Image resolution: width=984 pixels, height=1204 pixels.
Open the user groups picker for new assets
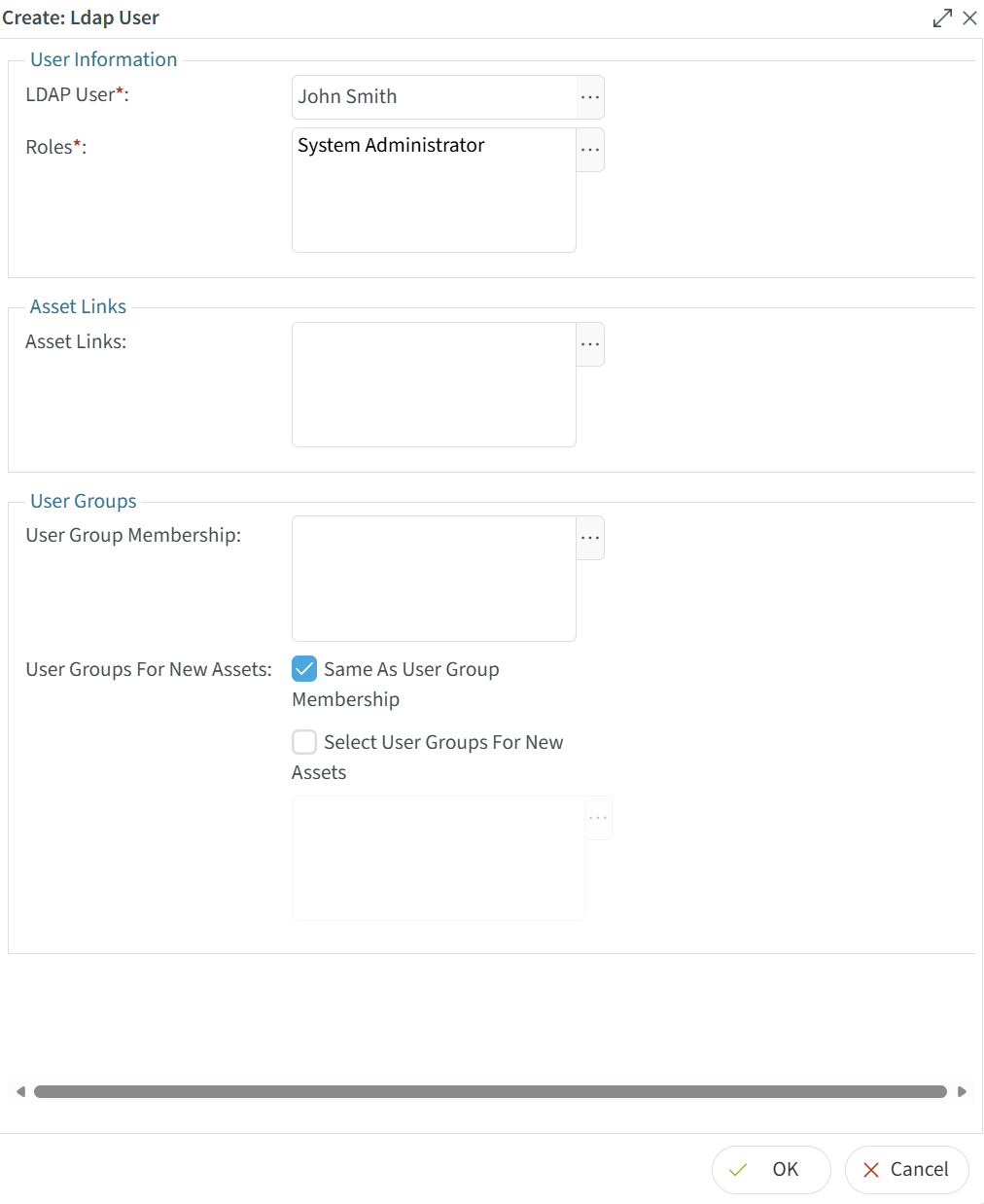tap(597, 818)
